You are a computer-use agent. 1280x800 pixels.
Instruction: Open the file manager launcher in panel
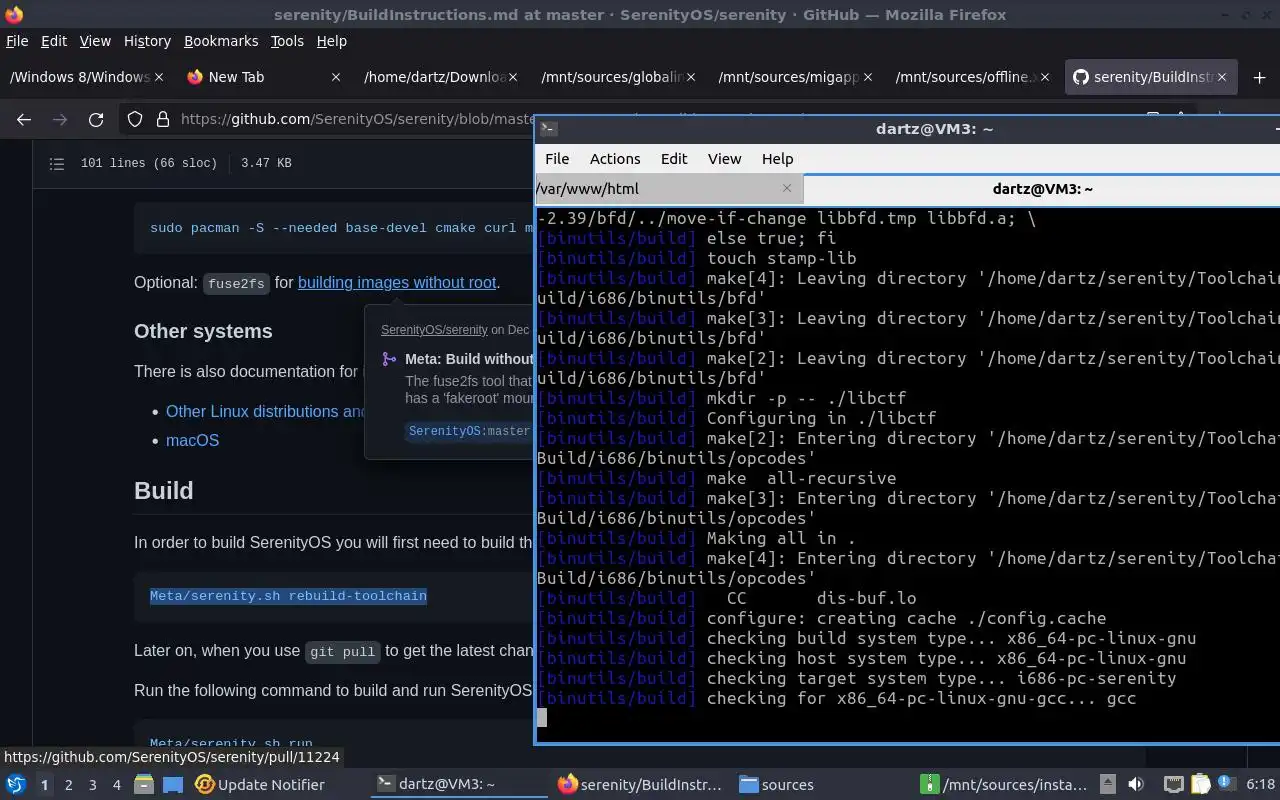tap(144, 785)
